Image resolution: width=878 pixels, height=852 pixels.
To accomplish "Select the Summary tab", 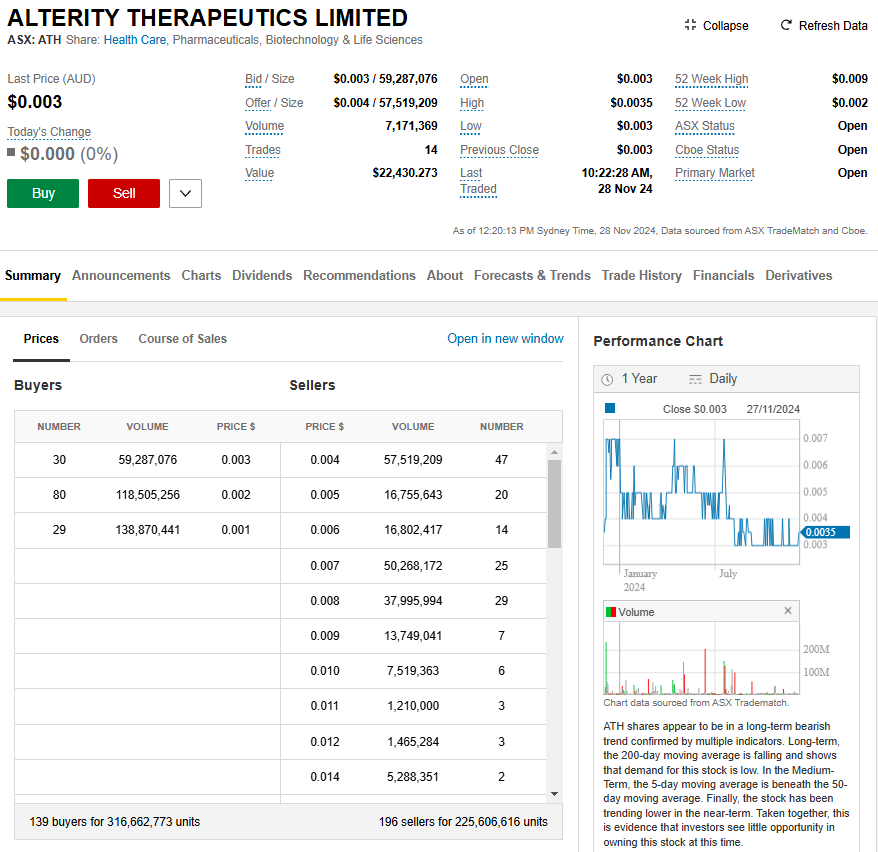I will (x=32, y=275).
